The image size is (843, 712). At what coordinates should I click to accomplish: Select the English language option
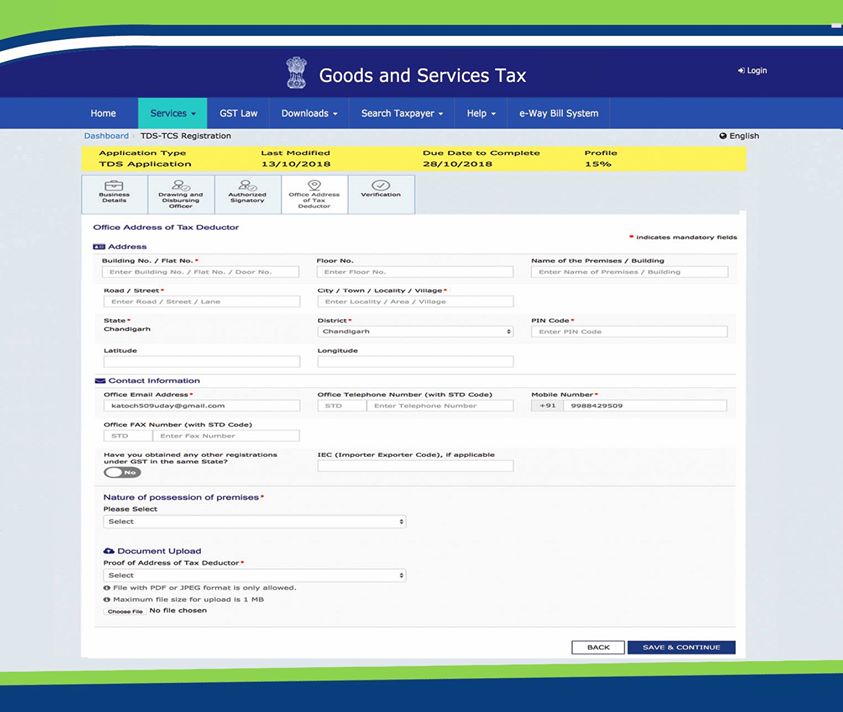click(x=739, y=136)
